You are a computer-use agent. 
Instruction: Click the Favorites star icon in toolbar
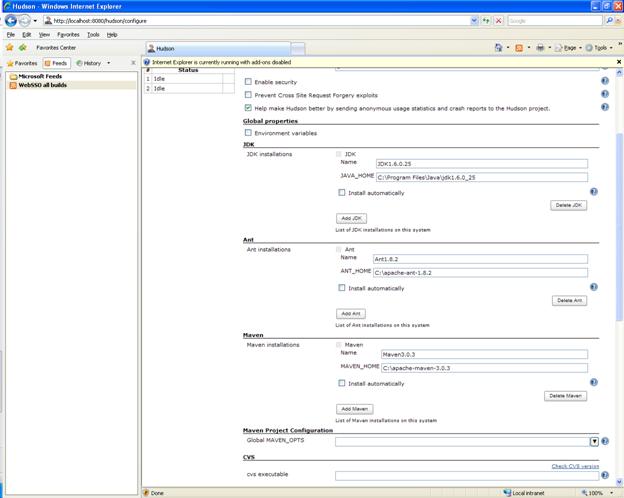click(10, 47)
